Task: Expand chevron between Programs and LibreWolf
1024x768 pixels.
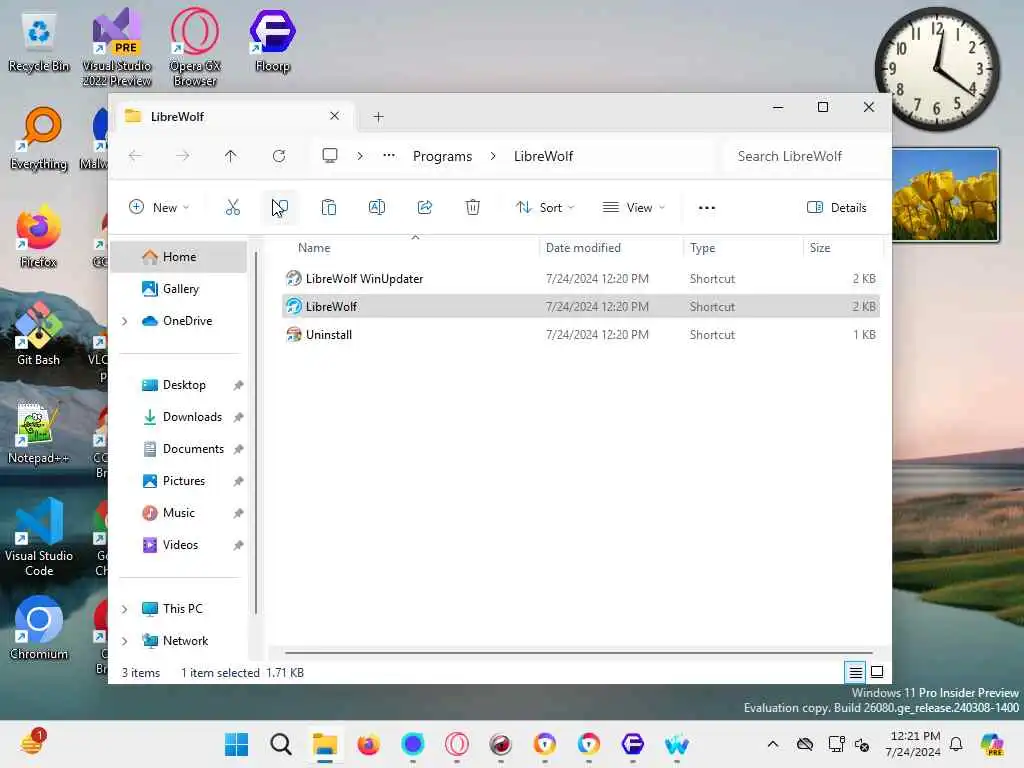Action: [x=493, y=155]
